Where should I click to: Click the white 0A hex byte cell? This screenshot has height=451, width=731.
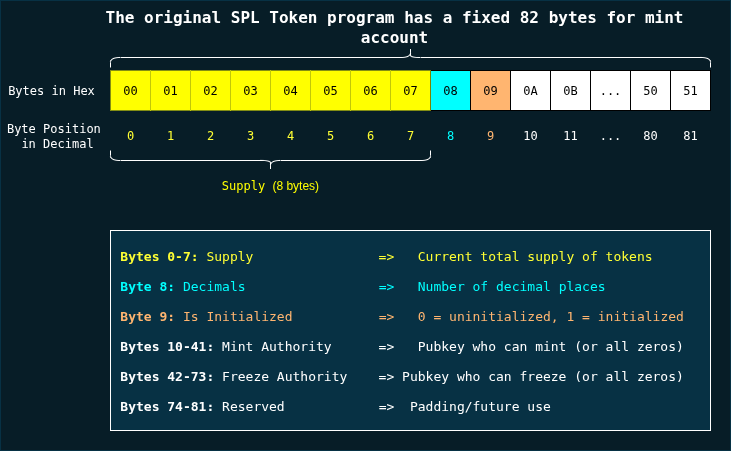(530, 91)
